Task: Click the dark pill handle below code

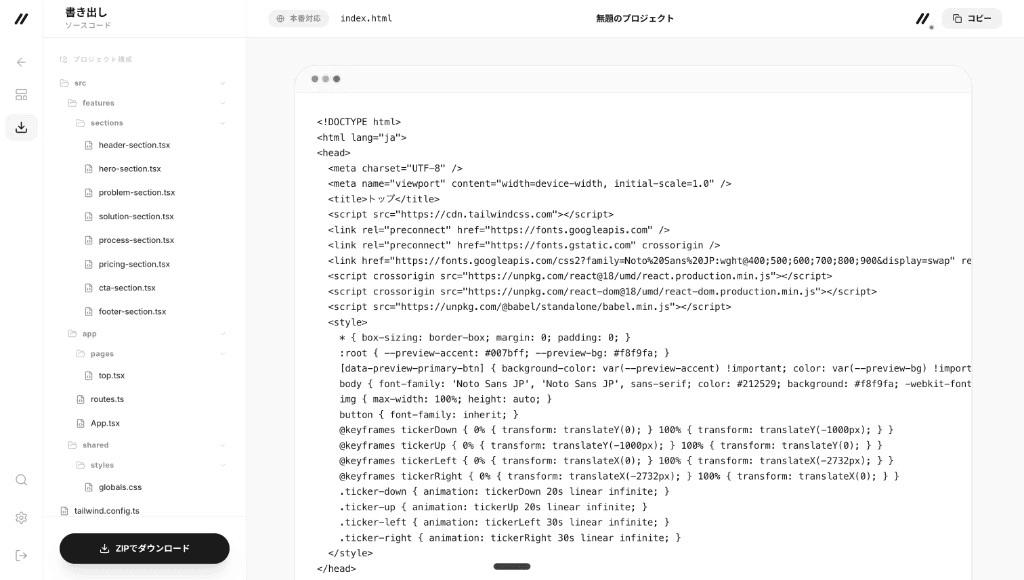Action: pos(512,566)
